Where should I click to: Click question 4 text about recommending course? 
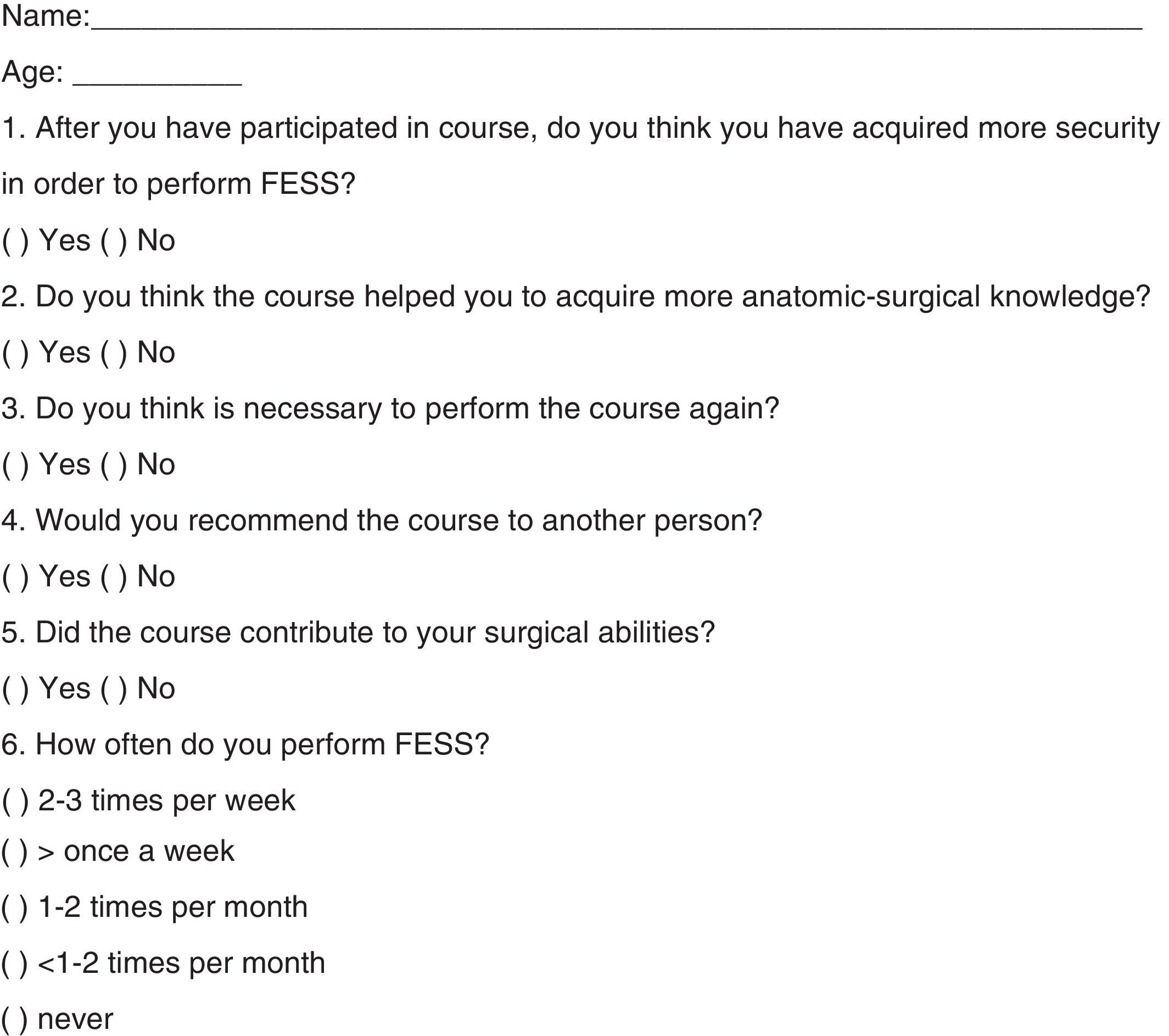[x=382, y=521]
